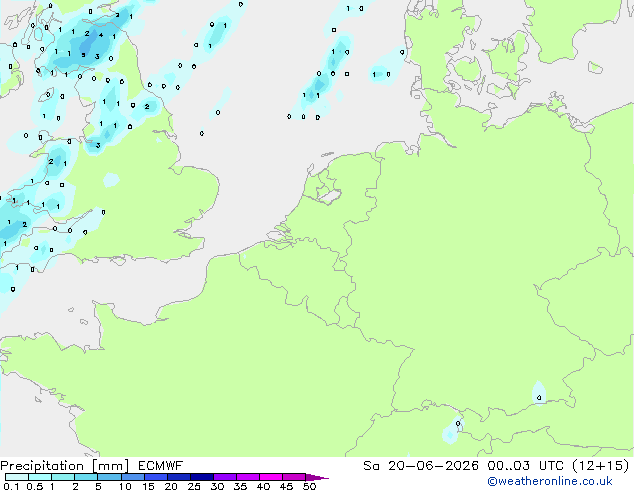Click the 30–35 mm purple legend swatch
Viewport: 634px width, 490px height.
click(x=225, y=477)
